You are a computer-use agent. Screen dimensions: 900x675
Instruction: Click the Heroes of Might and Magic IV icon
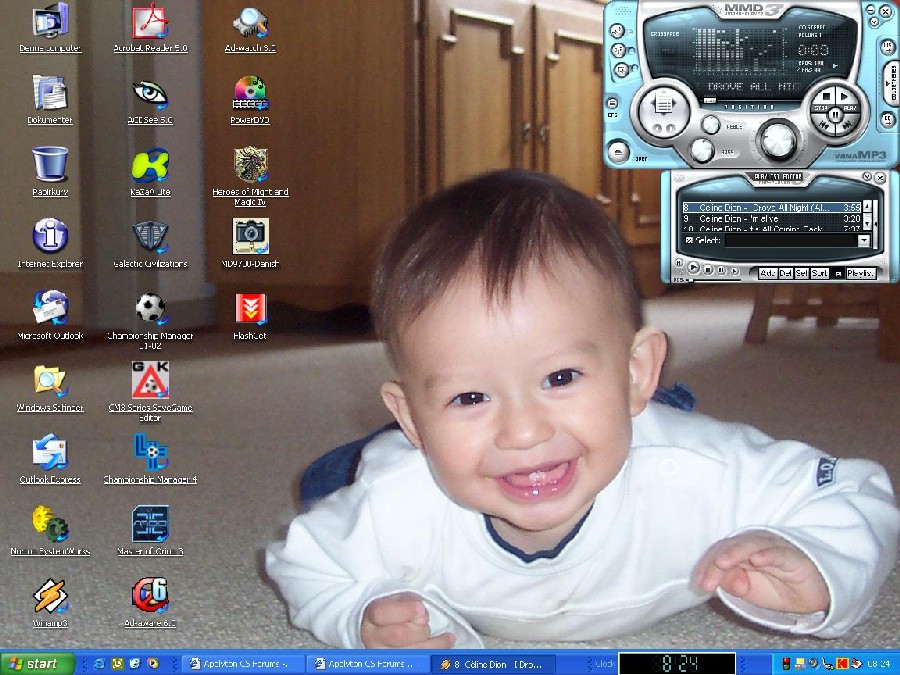[250, 165]
